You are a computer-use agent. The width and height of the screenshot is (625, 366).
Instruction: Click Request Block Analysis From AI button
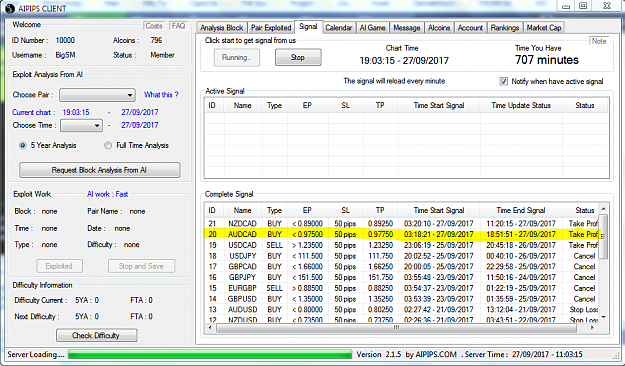click(100, 170)
